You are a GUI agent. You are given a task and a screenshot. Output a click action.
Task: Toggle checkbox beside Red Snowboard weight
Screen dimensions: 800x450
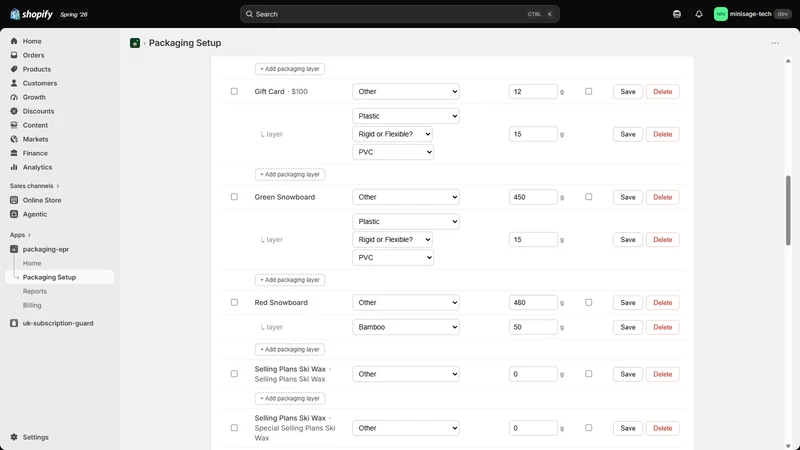pyautogui.click(x=588, y=303)
